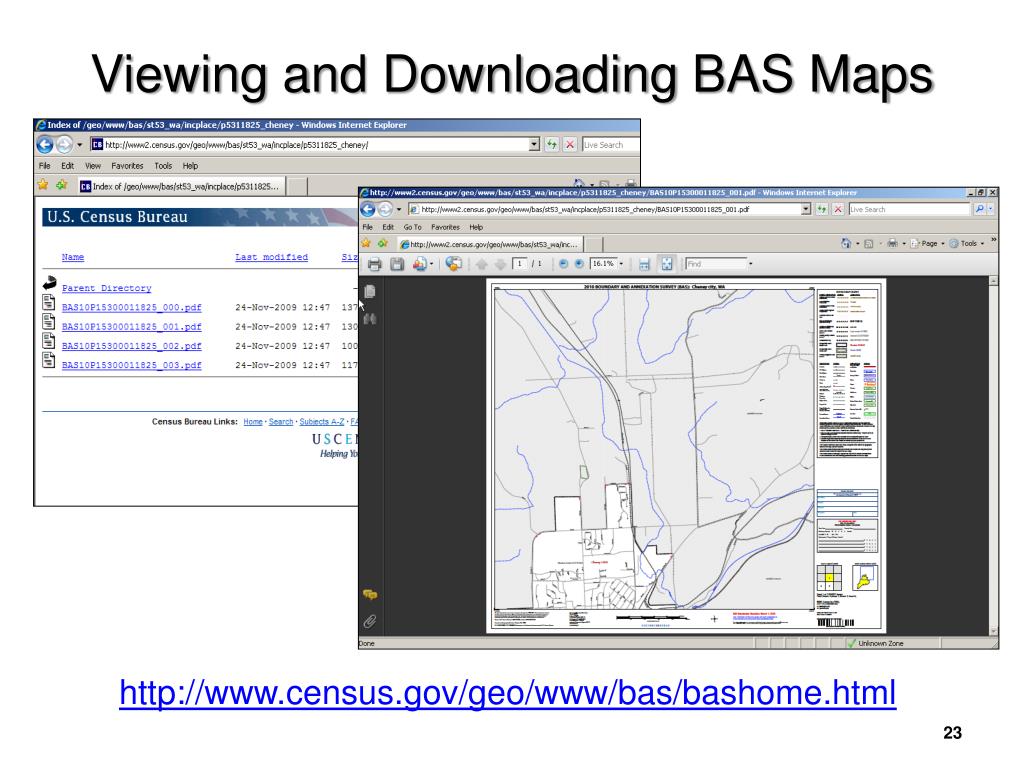Open recent pages dropdown in directory window
The width and height of the screenshot is (1024, 768).
[80, 145]
